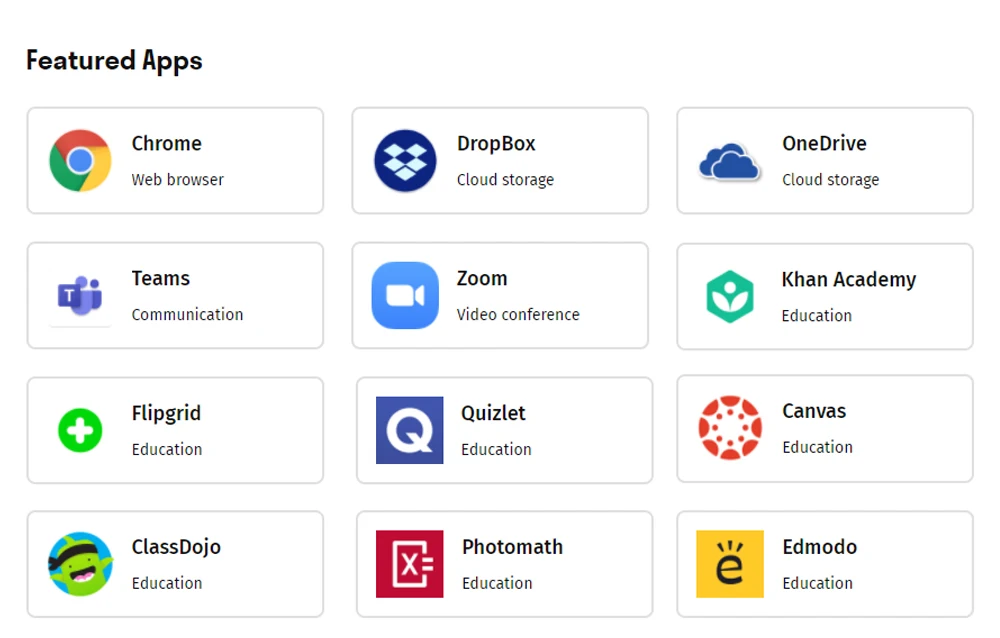Click the Quizlet Q icon
The width and height of the screenshot is (1000, 638).
(x=409, y=430)
